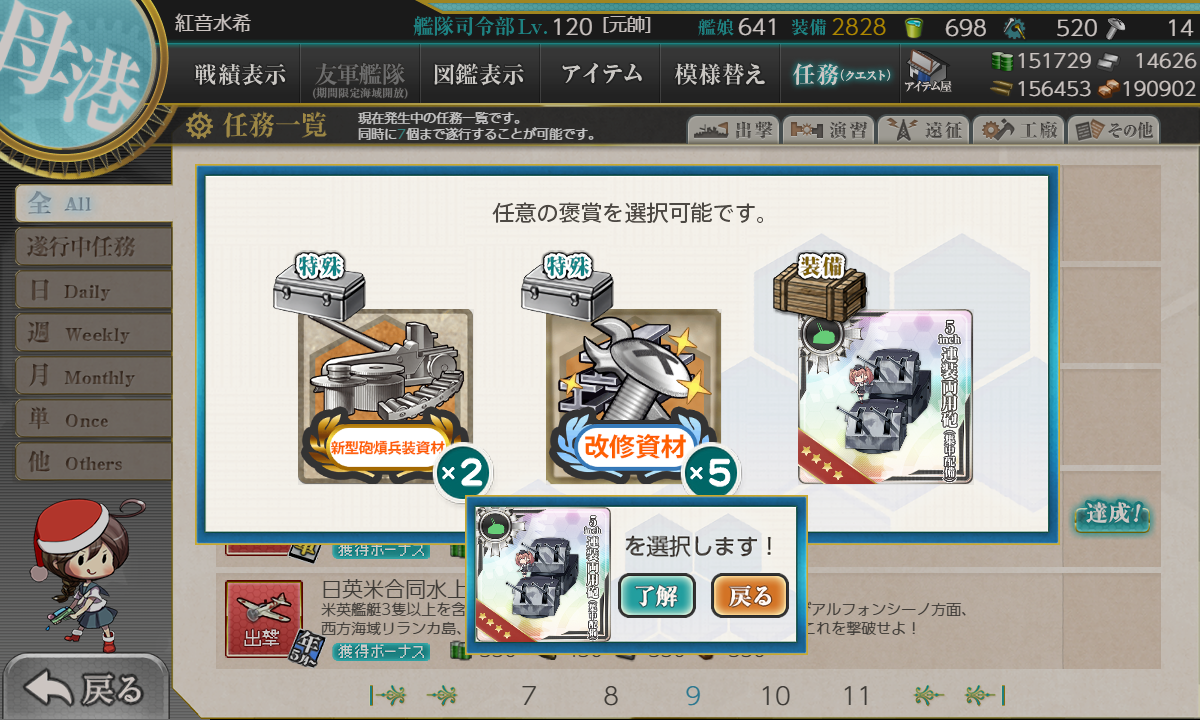
Task: Select the Weekly quest filter
Action: coord(93,334)
